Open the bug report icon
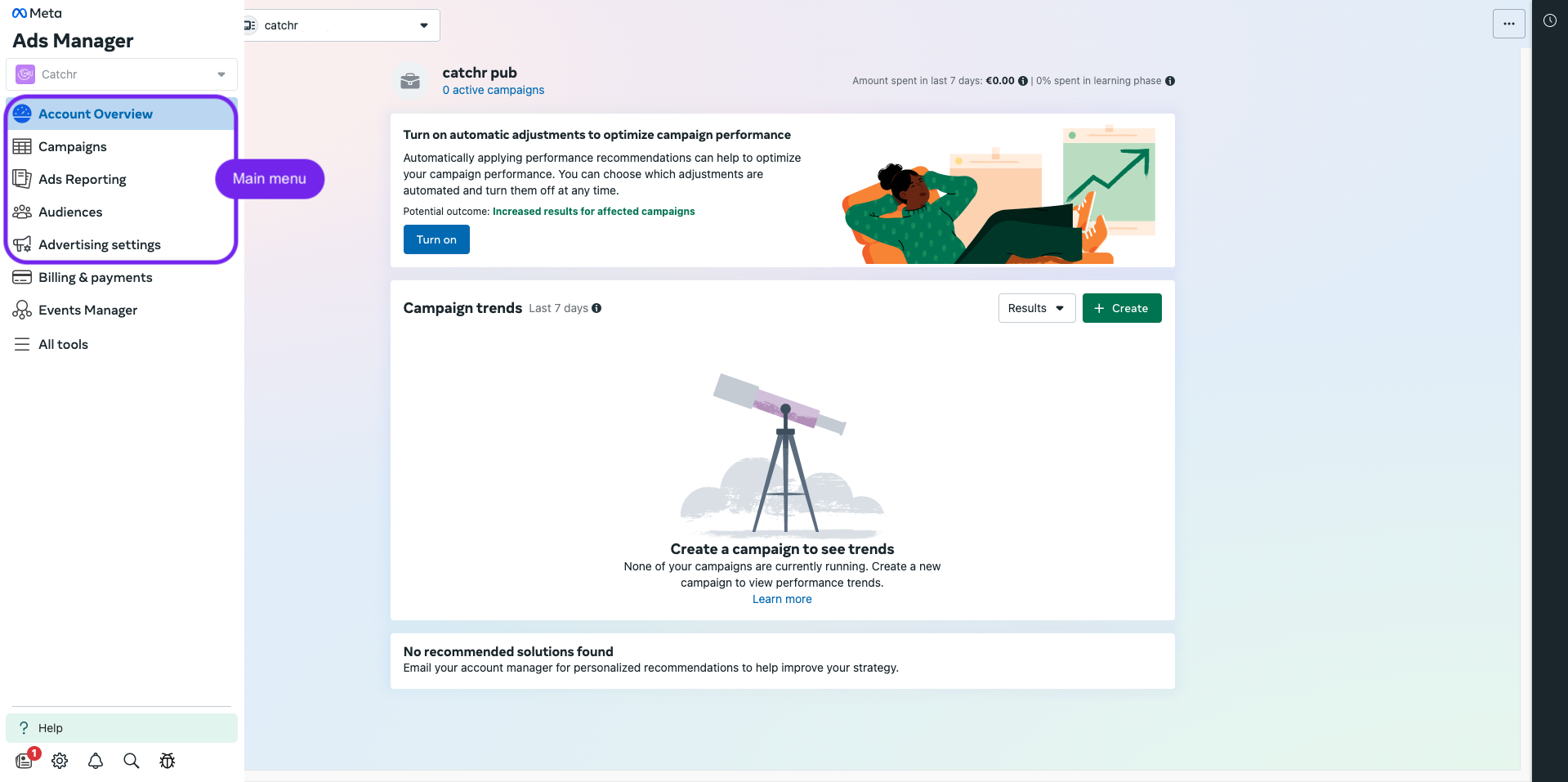The height and width of the screenshot is (782, 1568). coord(168,761)
